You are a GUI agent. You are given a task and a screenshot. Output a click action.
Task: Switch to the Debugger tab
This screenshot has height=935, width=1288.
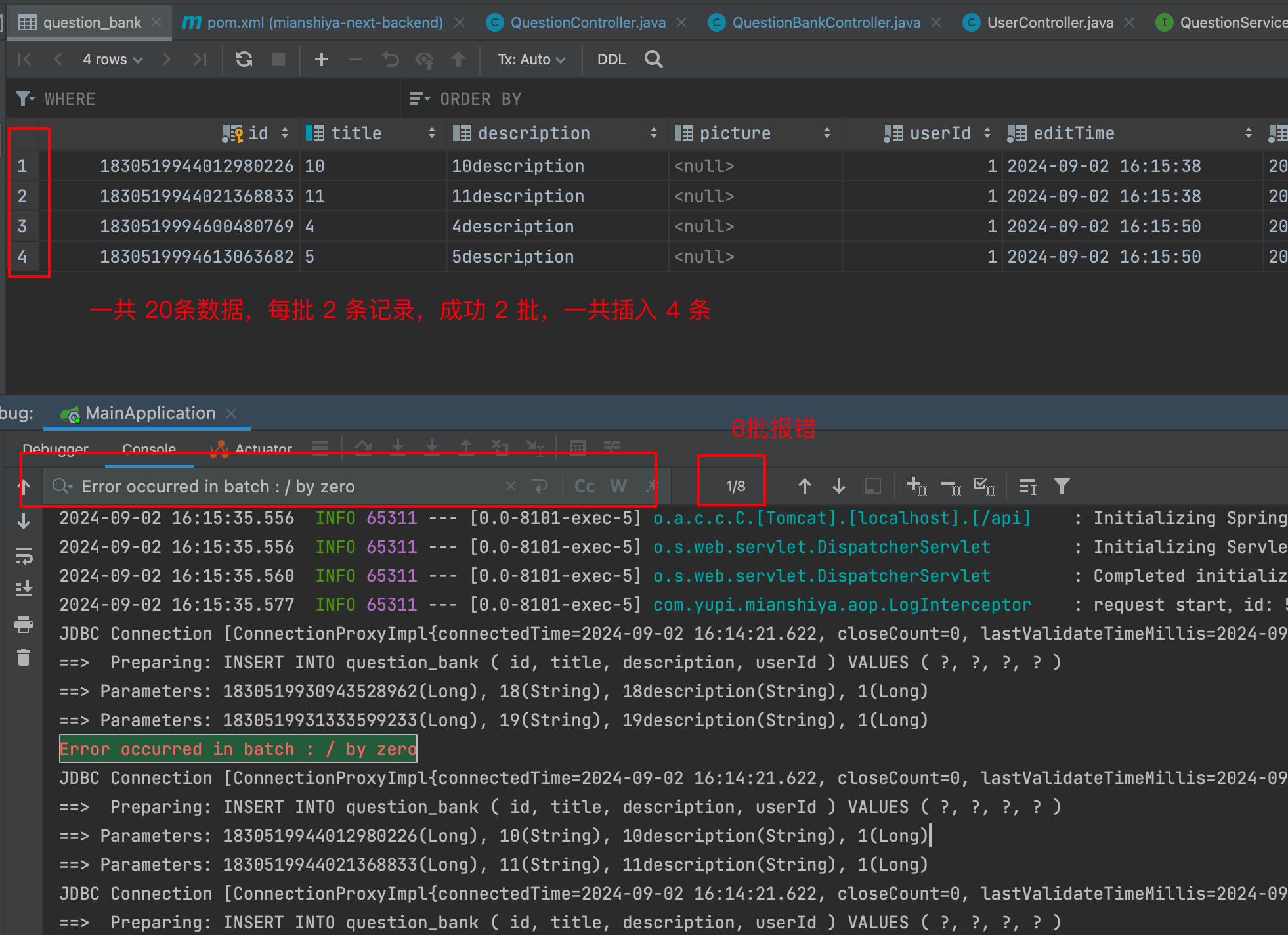55,450
